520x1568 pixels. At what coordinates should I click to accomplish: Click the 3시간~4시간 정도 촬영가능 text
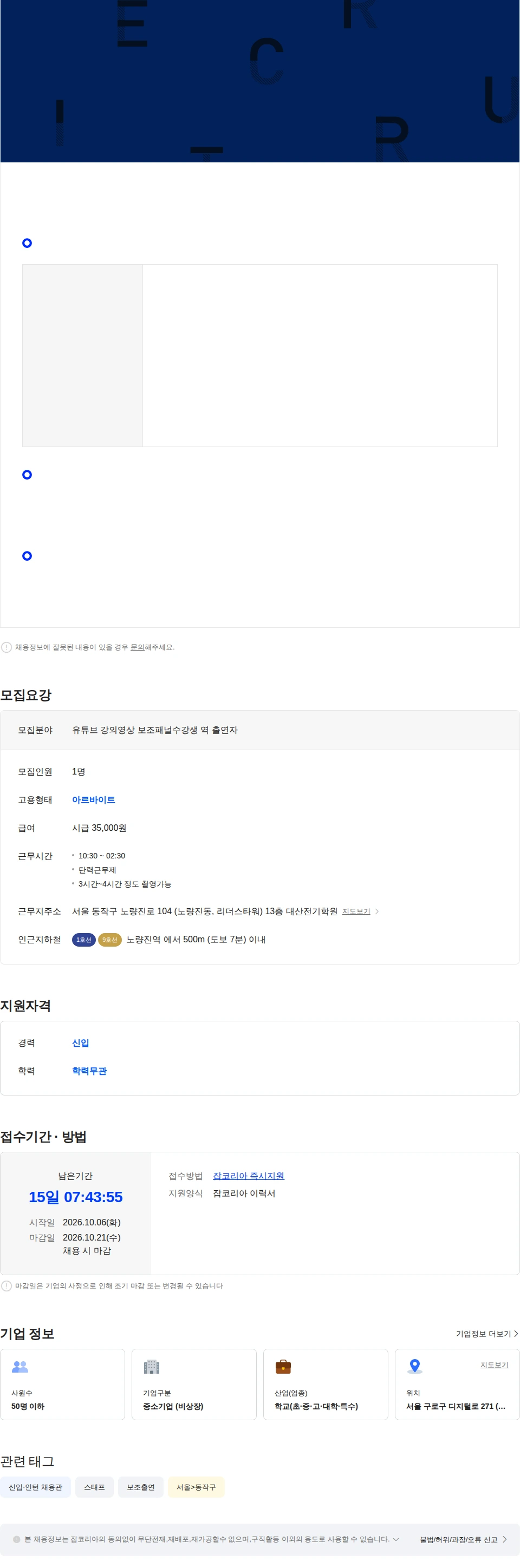tap(125, 884)
